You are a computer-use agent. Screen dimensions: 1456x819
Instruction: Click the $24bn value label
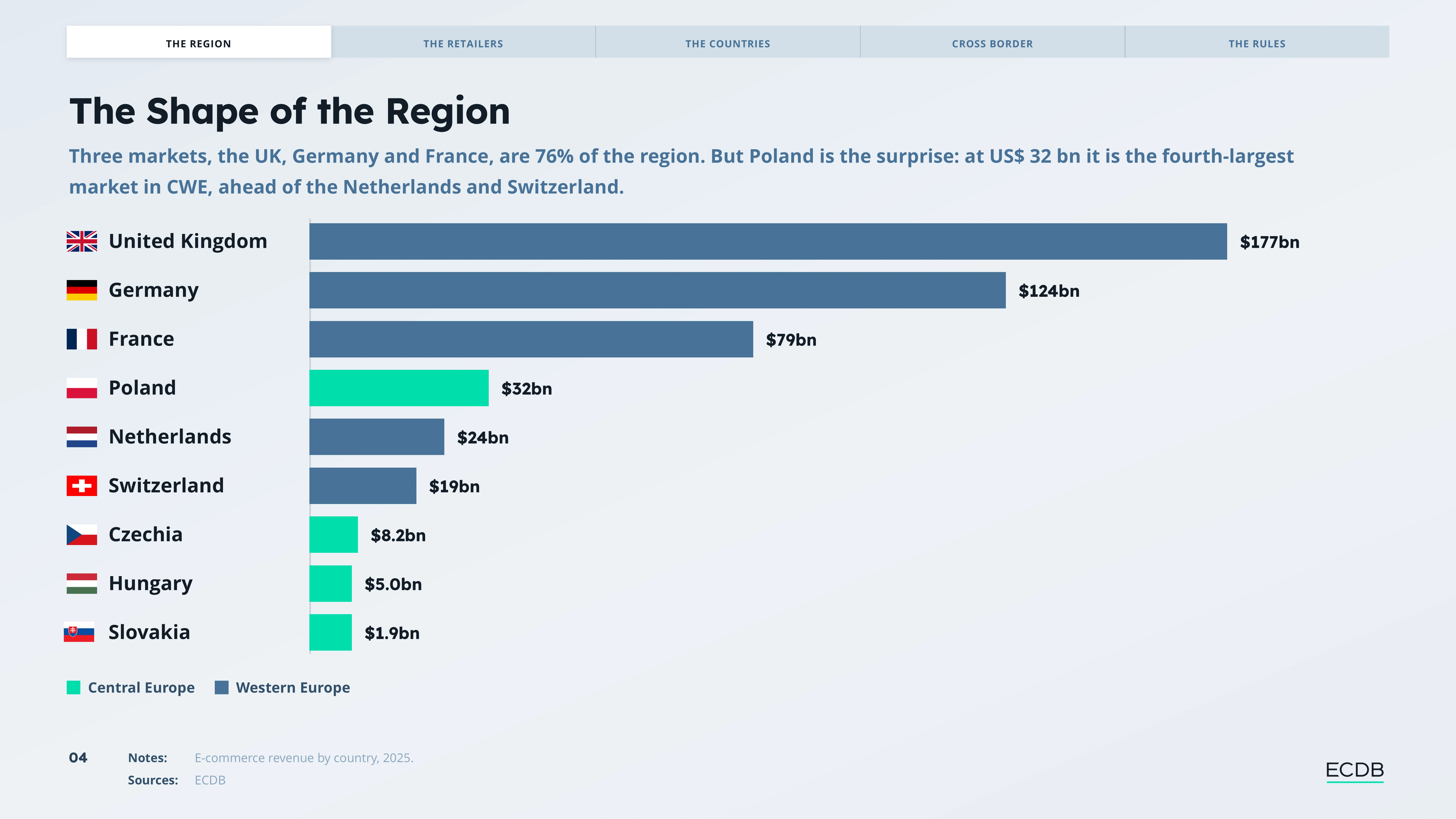tap(483, 438)
